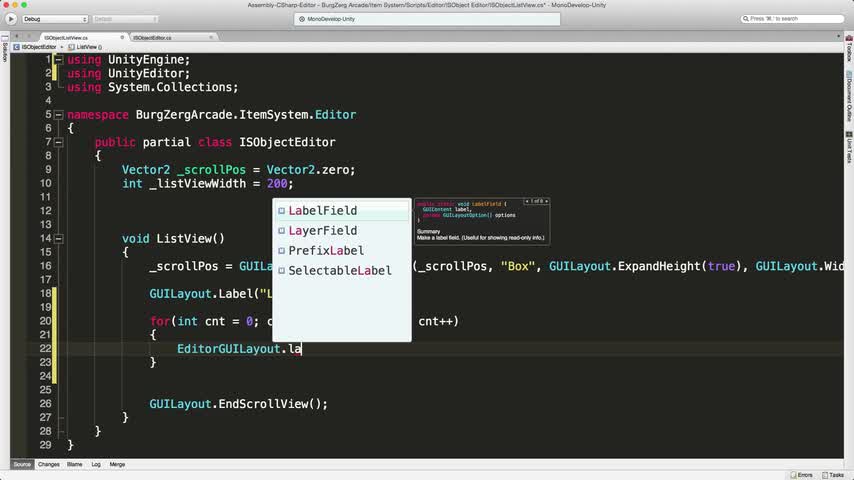
Task: Open the Unit Tests side panel
Action: [x=849, y=147]
